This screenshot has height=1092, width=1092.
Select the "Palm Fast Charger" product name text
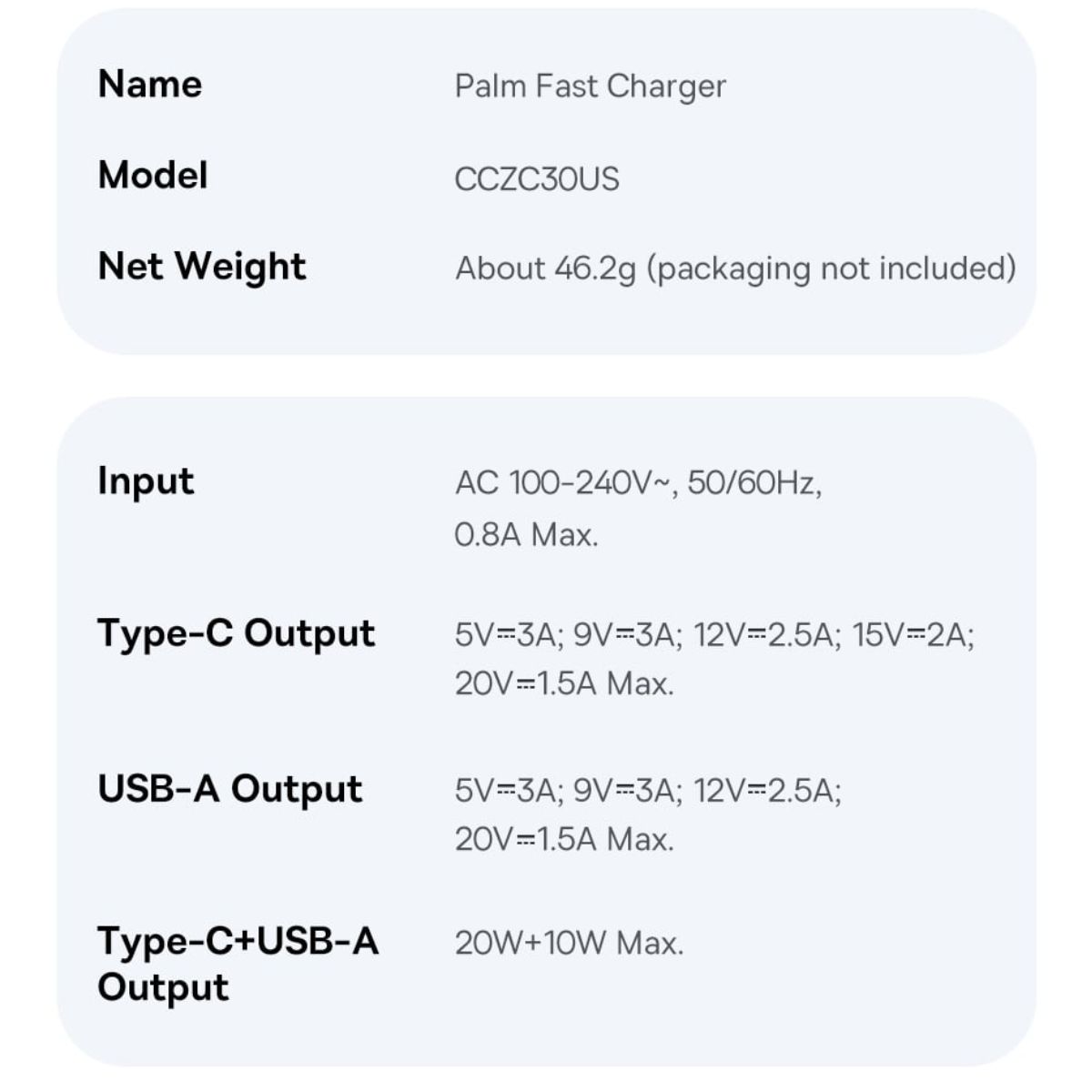590,86
